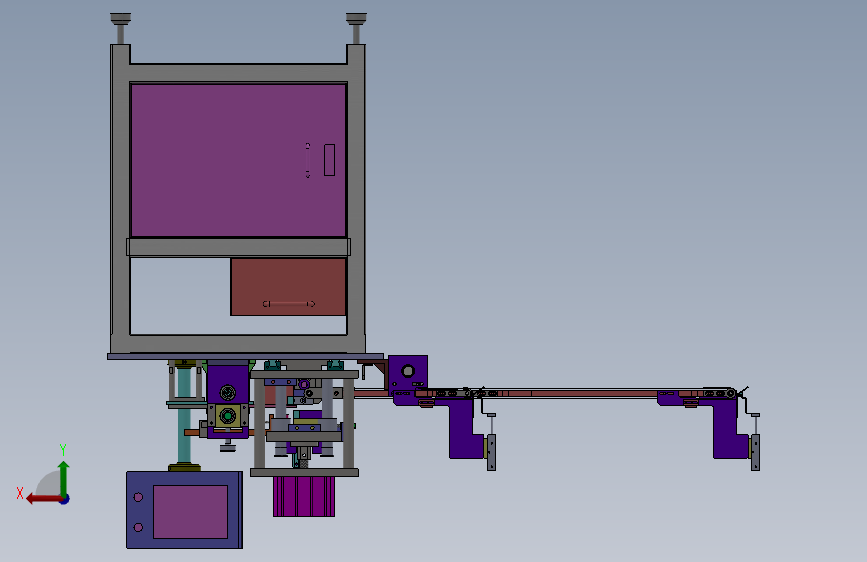This screenshot has height=562, width=867.
Task: Click the red X axis arrow of triad
Action: click(43, 499)
